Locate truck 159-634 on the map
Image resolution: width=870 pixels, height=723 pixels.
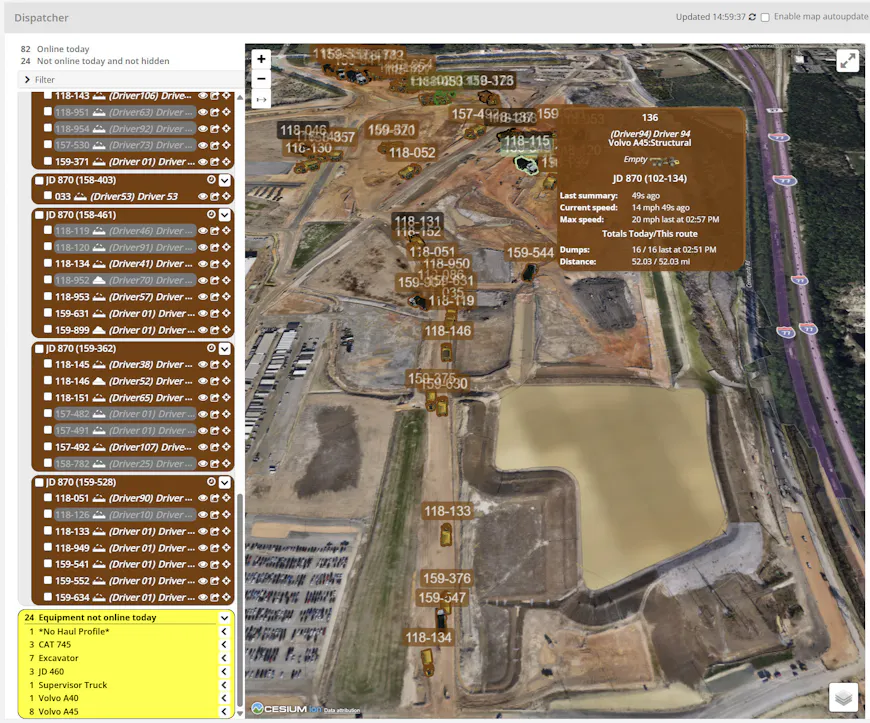226,598
